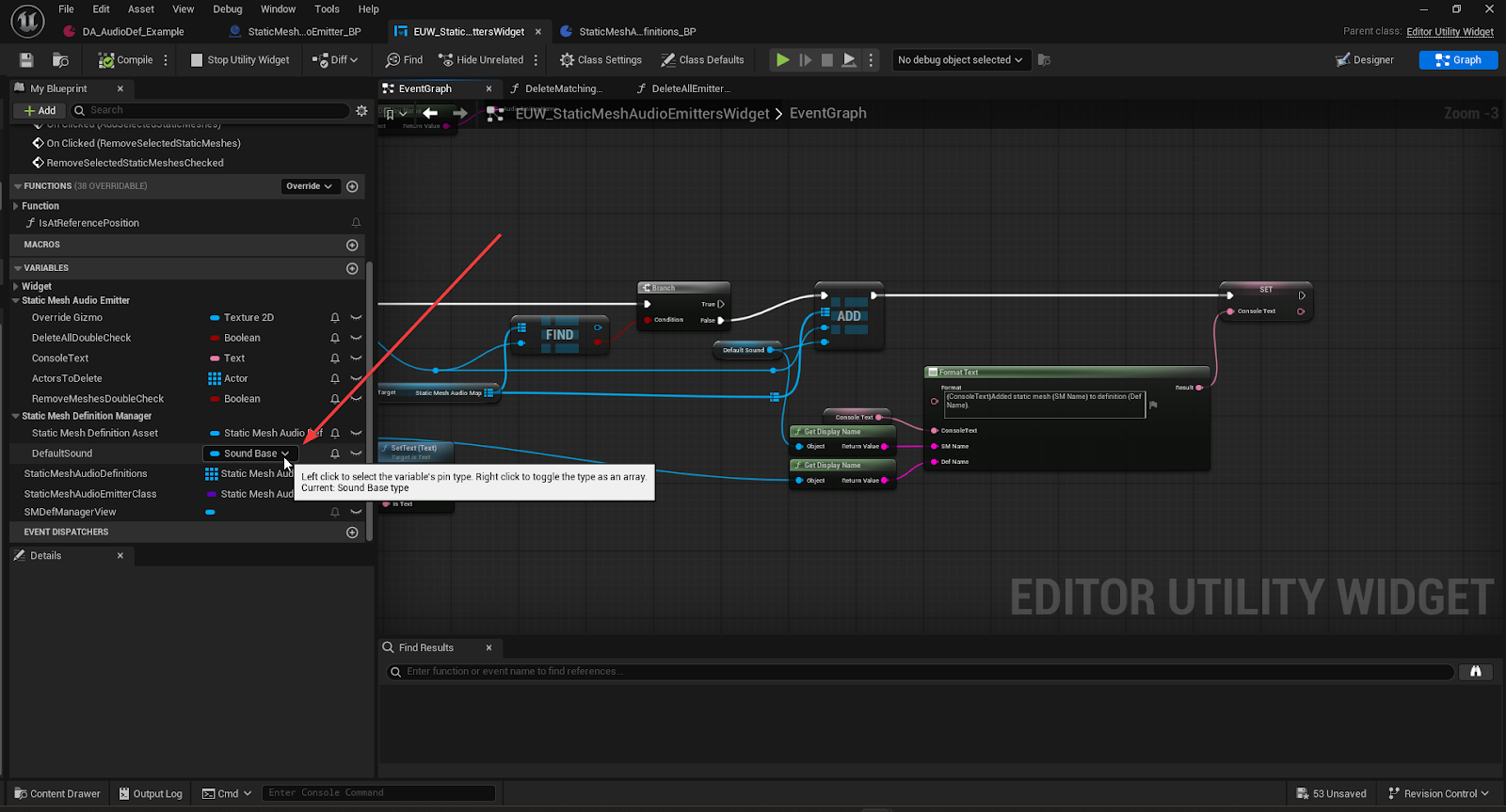The width and height of the screenshot is (1506, 812).
Task: Click the Step frame playback button
Action: coord(806,59)
